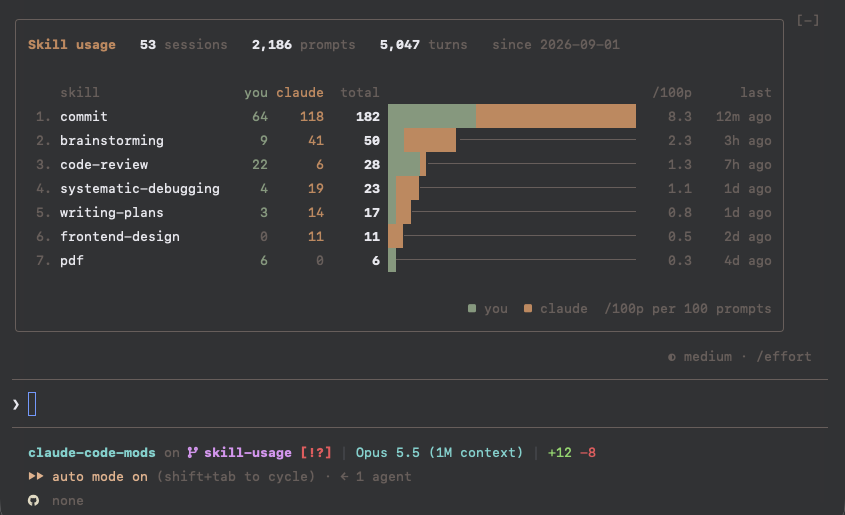Click '8.3' rate in commit row

(680, 116)
